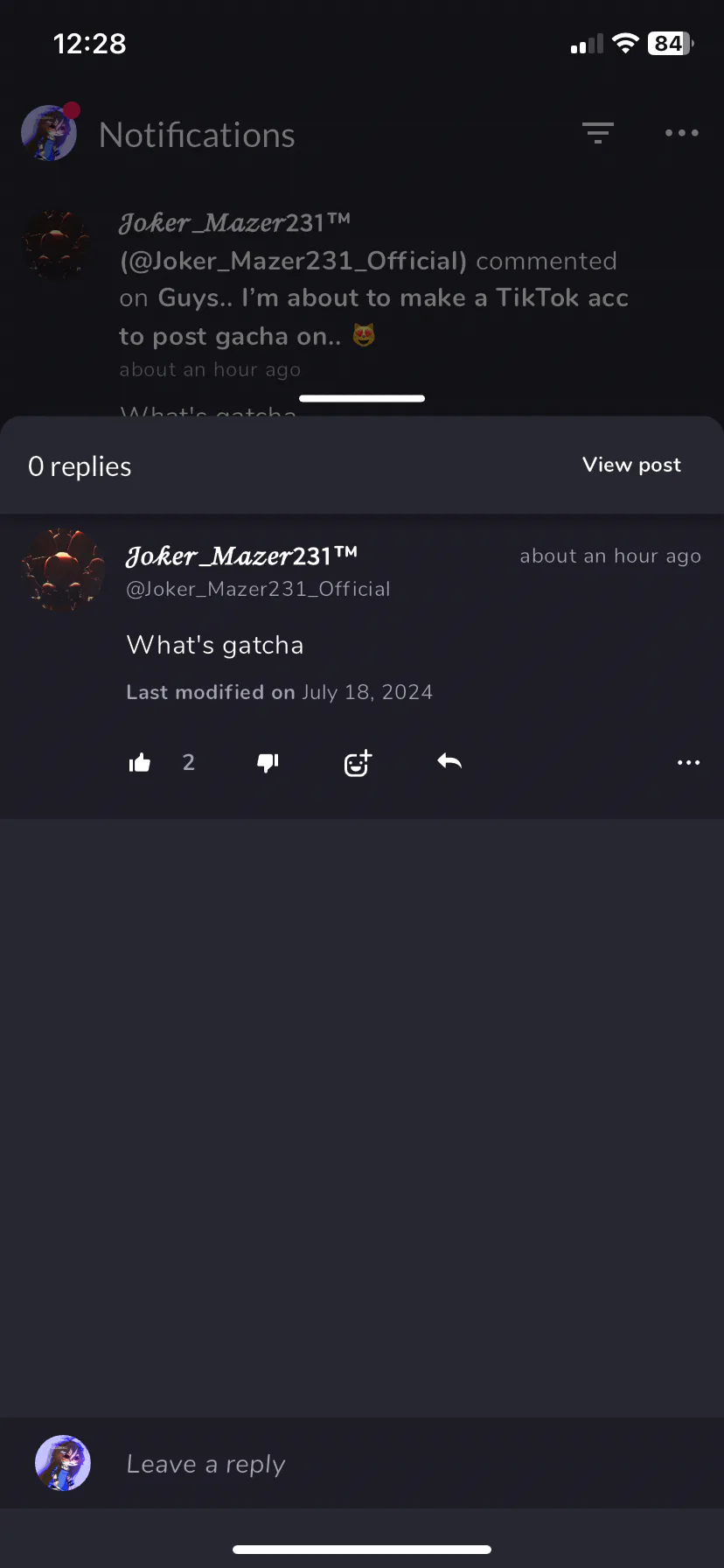Open the View post link

pos(631,465)
